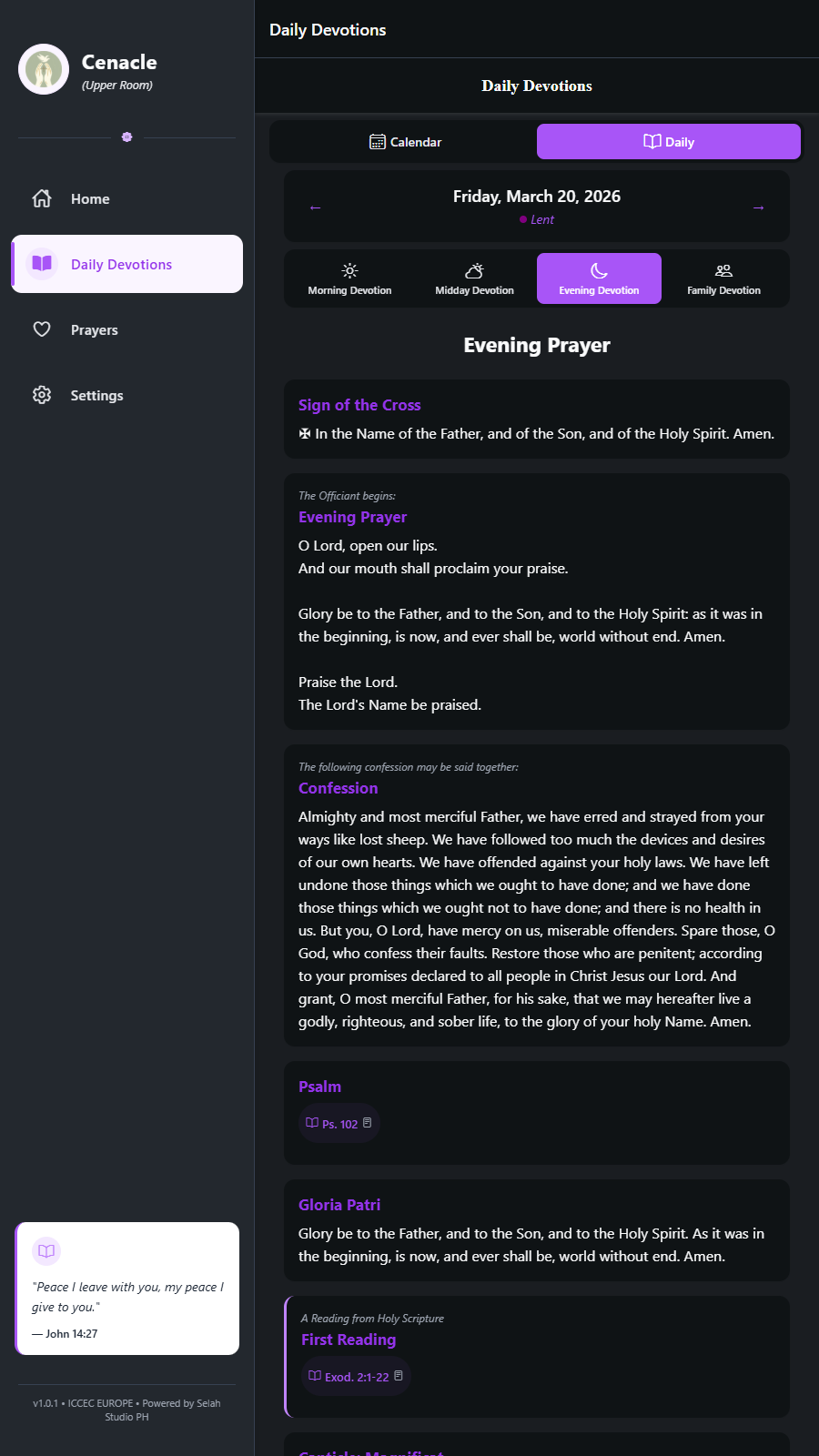Image resolution: width=819 pixels, height=1456 pixels.
Task: Open Settings via the gear icon
Action: 42,395
